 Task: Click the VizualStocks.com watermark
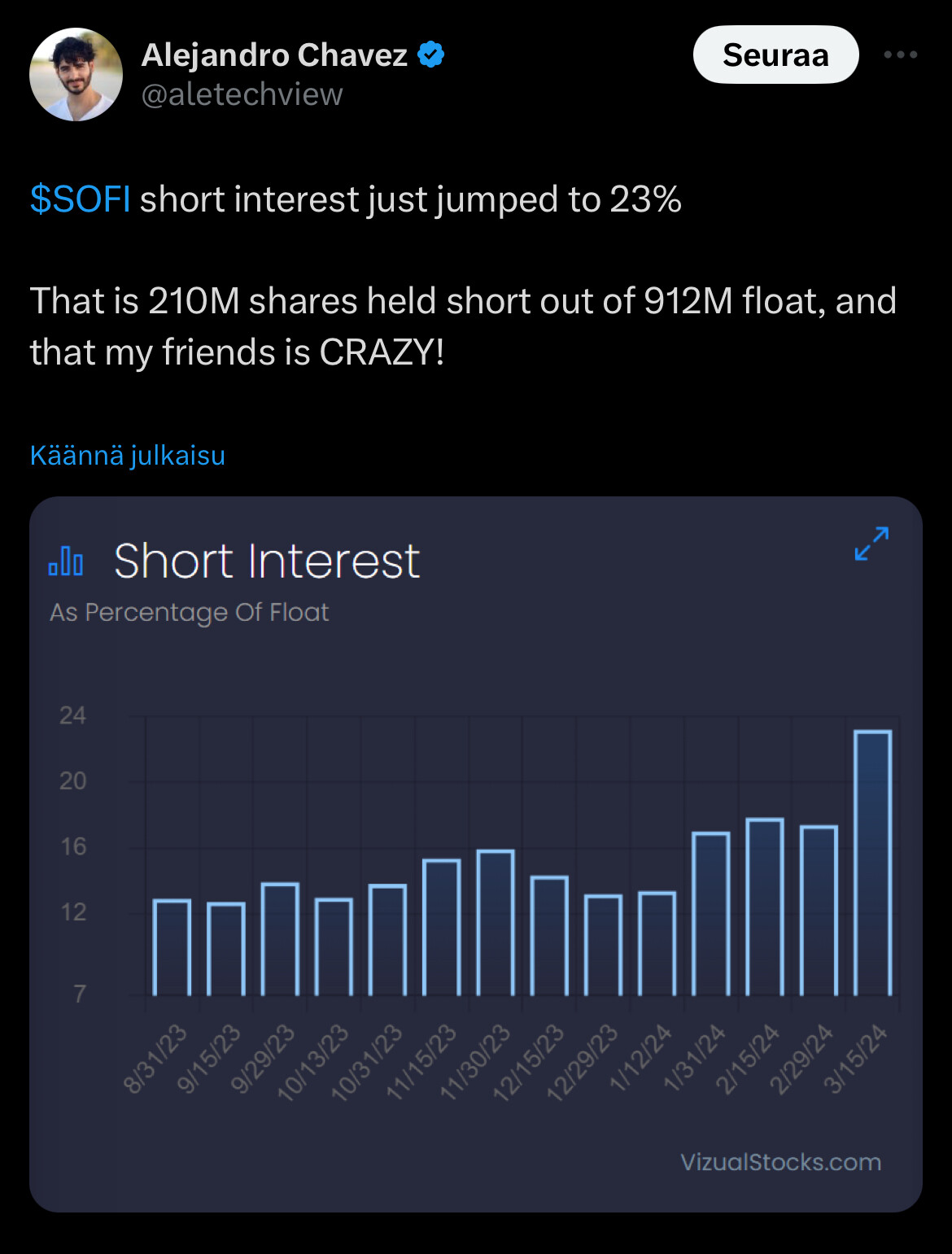pos(780,1161)
